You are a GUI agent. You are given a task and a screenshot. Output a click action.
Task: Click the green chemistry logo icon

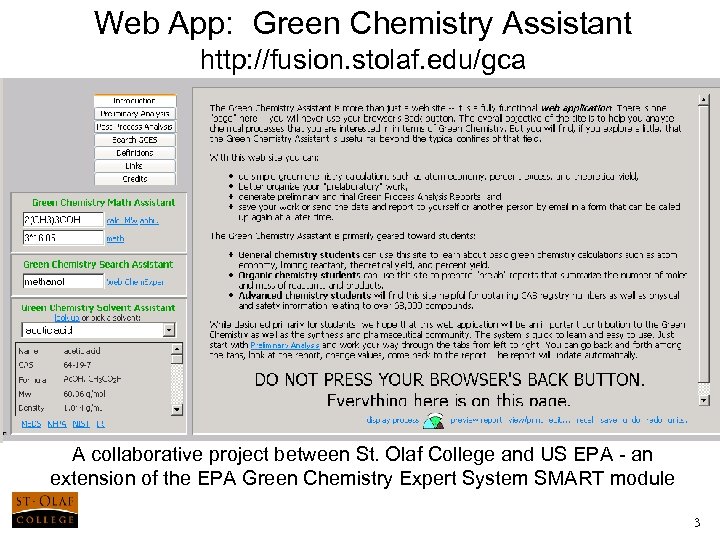click(x=433, y=421)
